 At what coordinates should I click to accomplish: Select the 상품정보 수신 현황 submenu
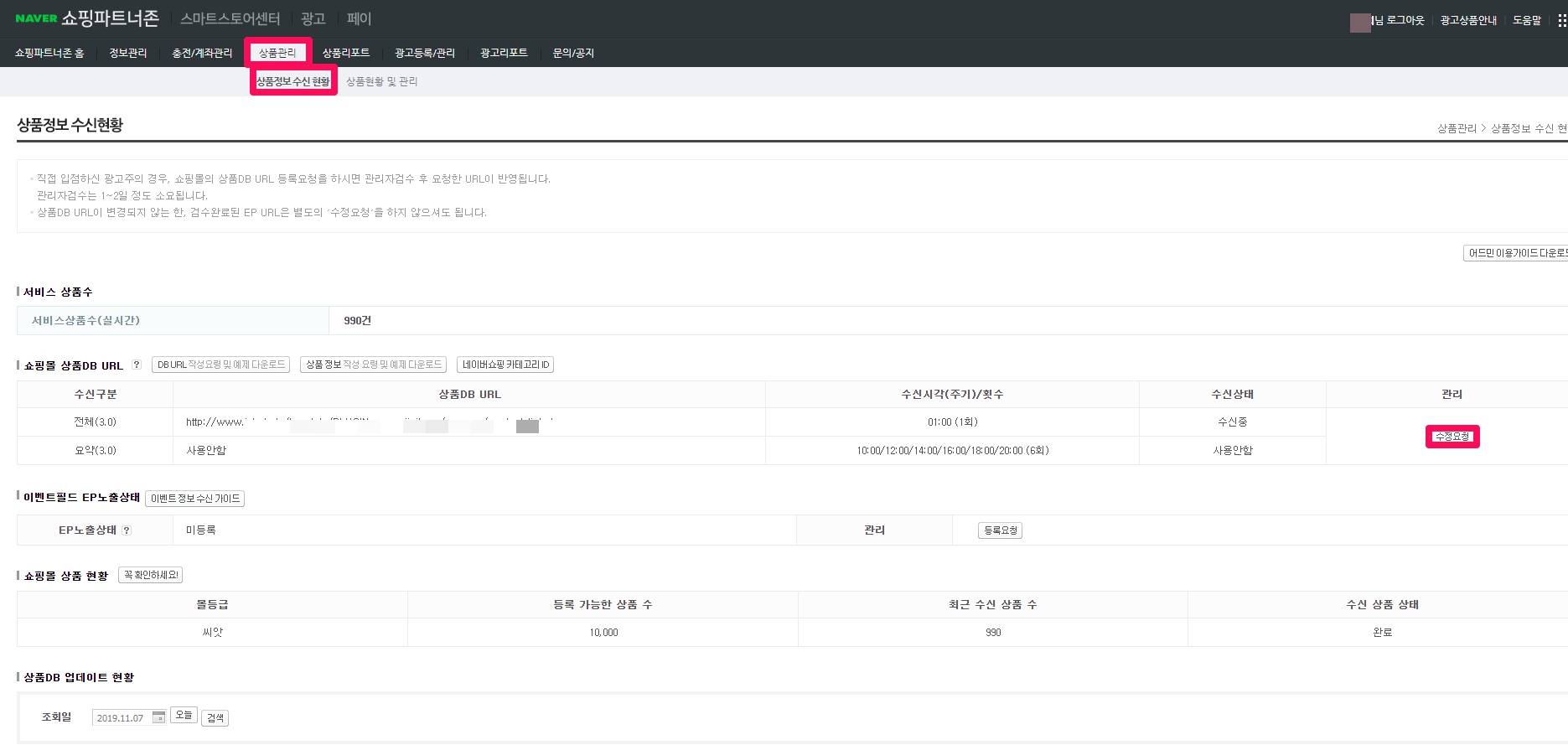tap(293, 81)
